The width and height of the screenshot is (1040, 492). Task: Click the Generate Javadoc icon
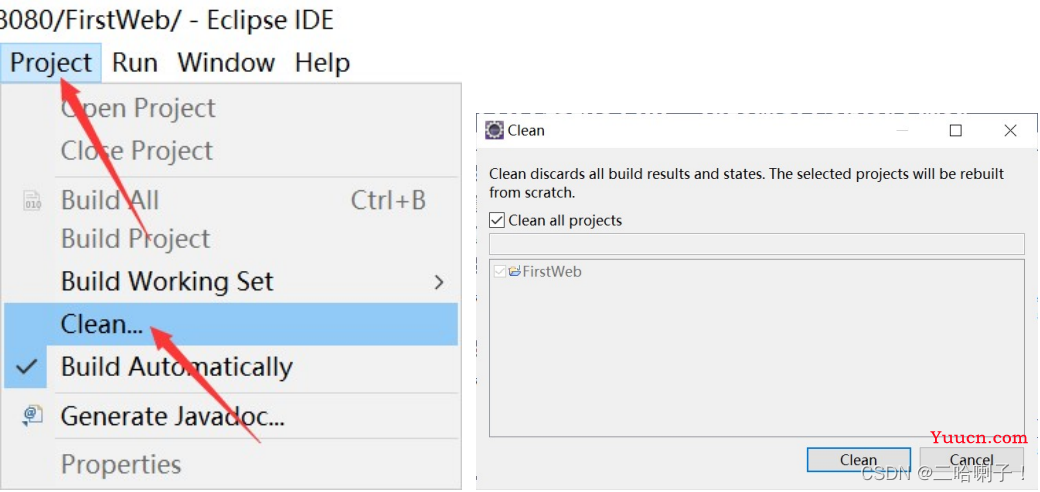point(32,416)
